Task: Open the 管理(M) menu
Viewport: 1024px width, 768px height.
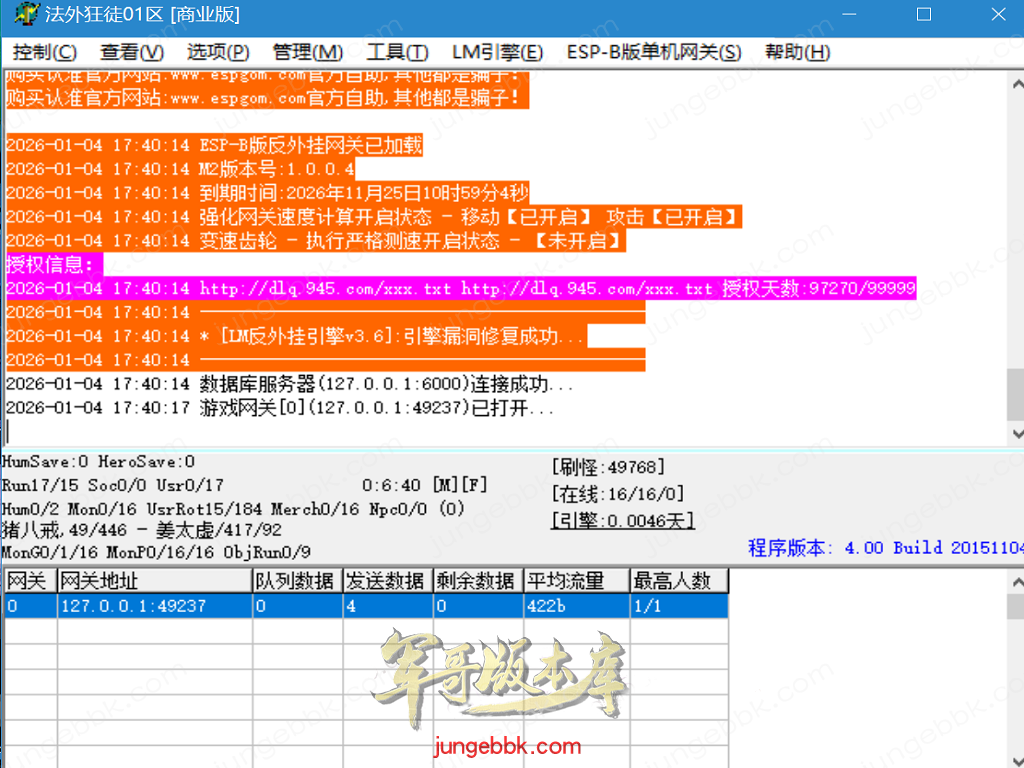Action: pyautogui.click(x=307, y=52)
